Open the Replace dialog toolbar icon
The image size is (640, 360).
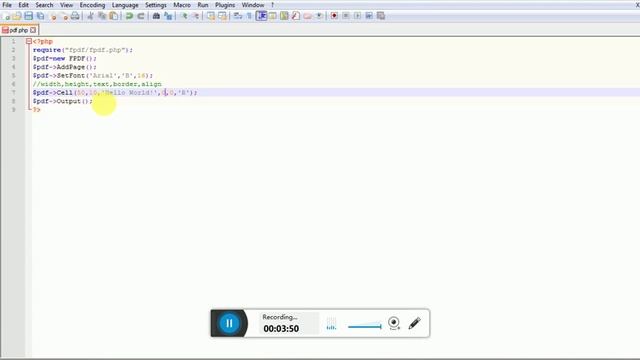click(x=168, y=16)
